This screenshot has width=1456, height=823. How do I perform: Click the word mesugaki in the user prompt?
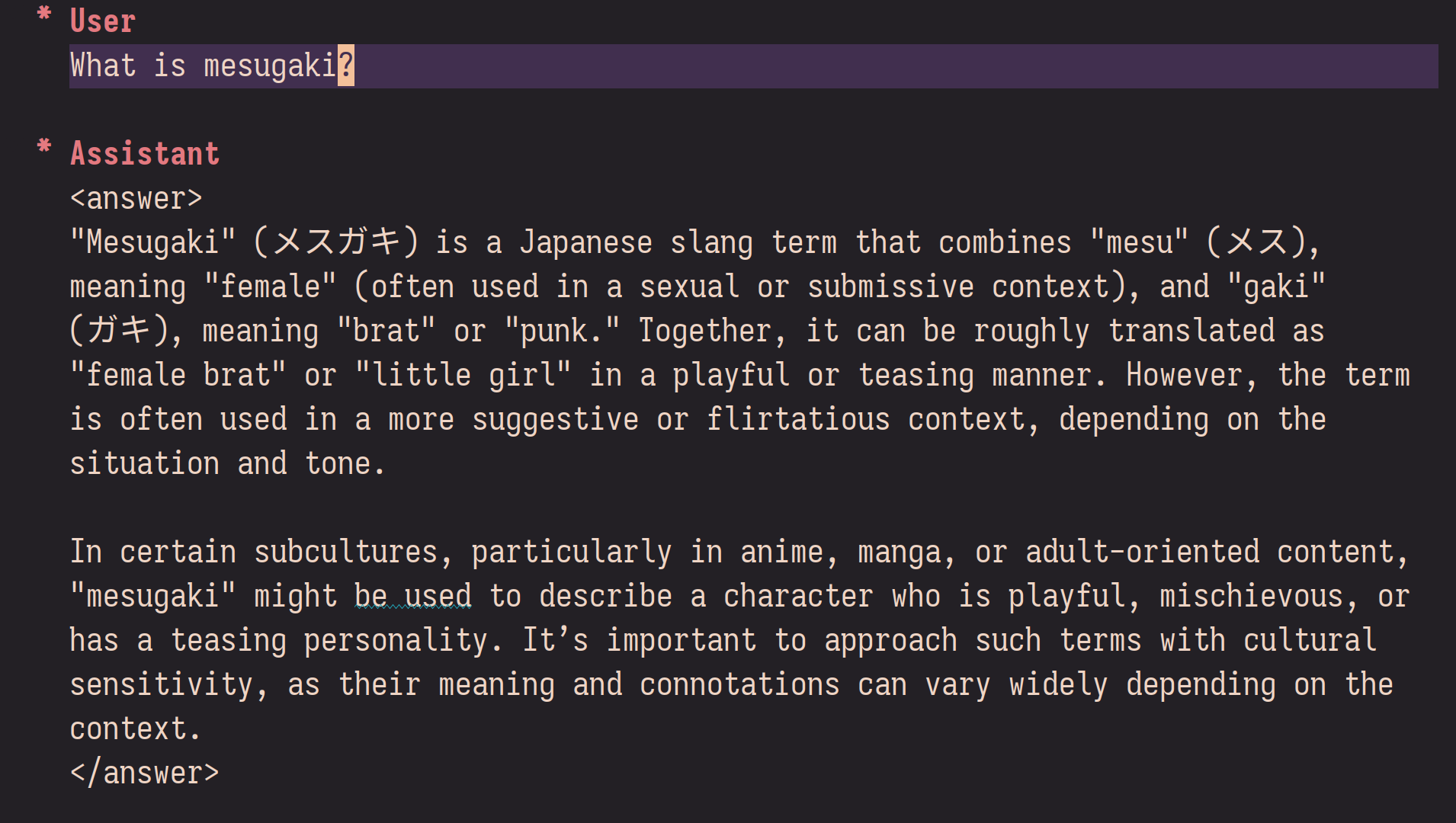click(270, 66)
